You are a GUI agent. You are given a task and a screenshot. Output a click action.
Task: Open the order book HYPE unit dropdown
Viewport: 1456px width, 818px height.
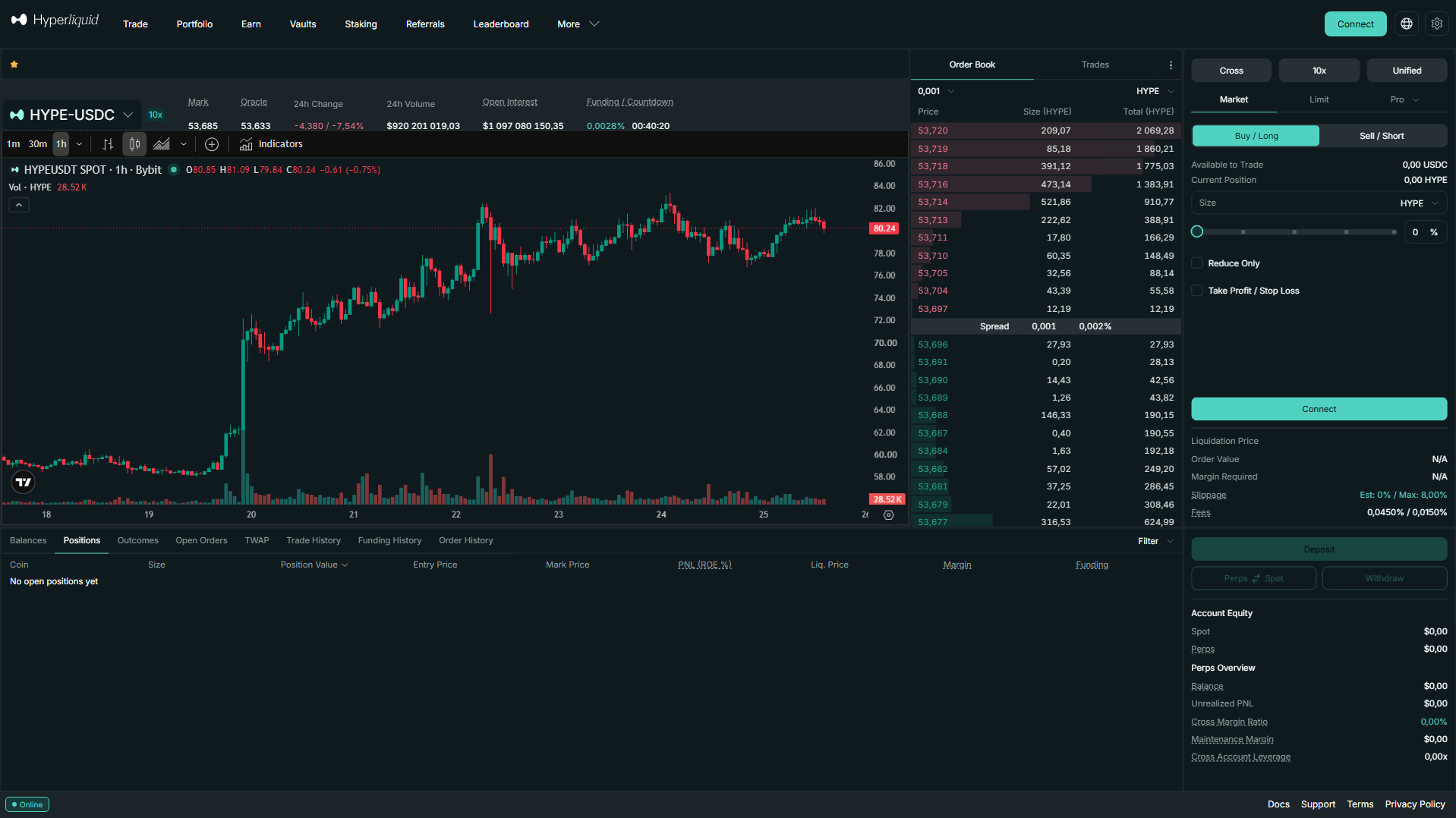(x=1155, y=91)
